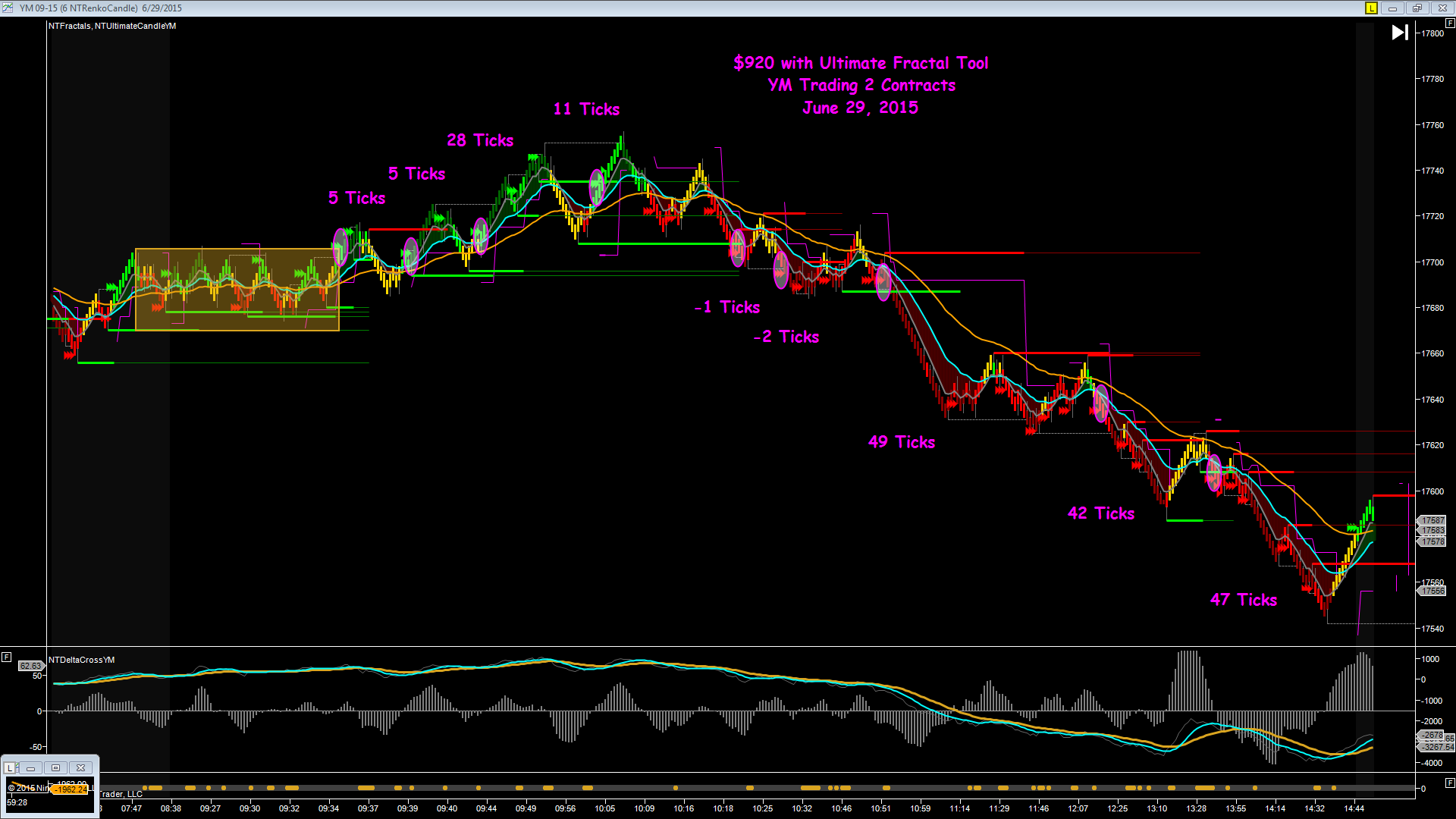
Task: Click the 17800 price axis label
Action: click(x=1432, y=33)
